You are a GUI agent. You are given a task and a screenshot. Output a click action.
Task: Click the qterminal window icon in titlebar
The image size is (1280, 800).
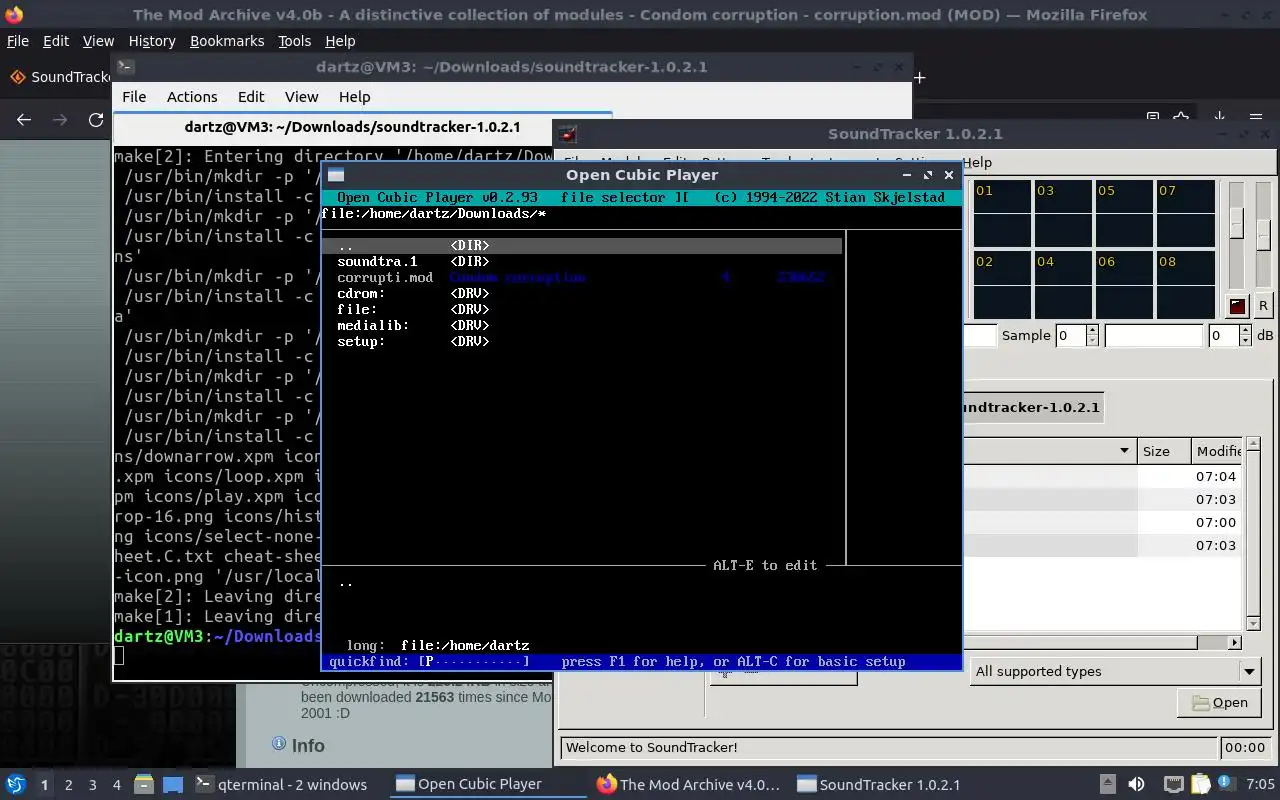tap(125, 67)
